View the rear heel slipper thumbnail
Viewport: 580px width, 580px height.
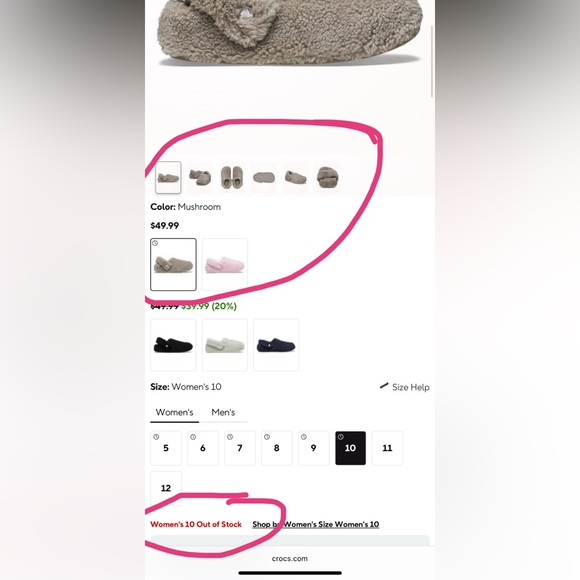coord(328,177)
